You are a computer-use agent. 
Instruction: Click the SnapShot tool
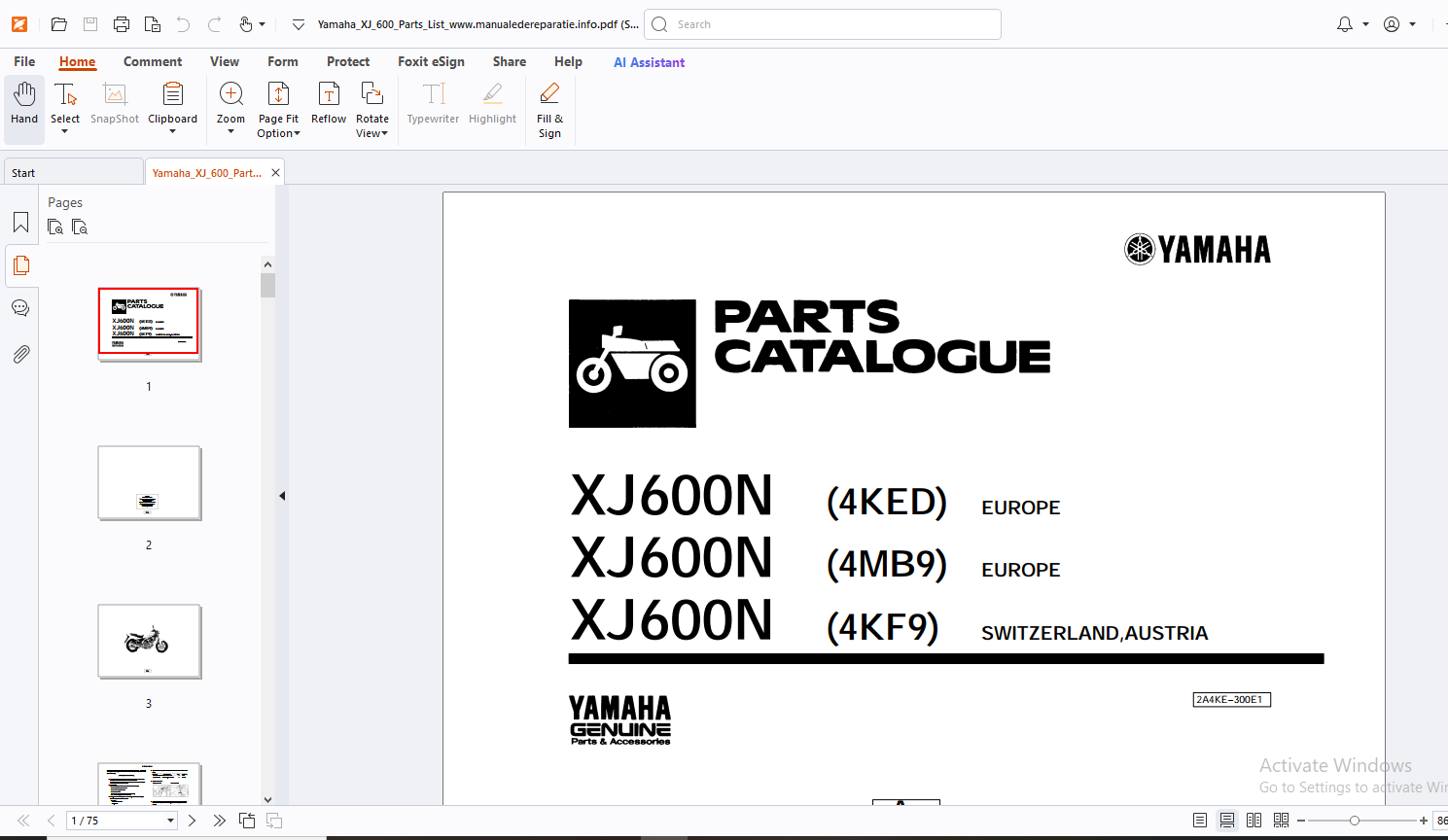(115, 103)
